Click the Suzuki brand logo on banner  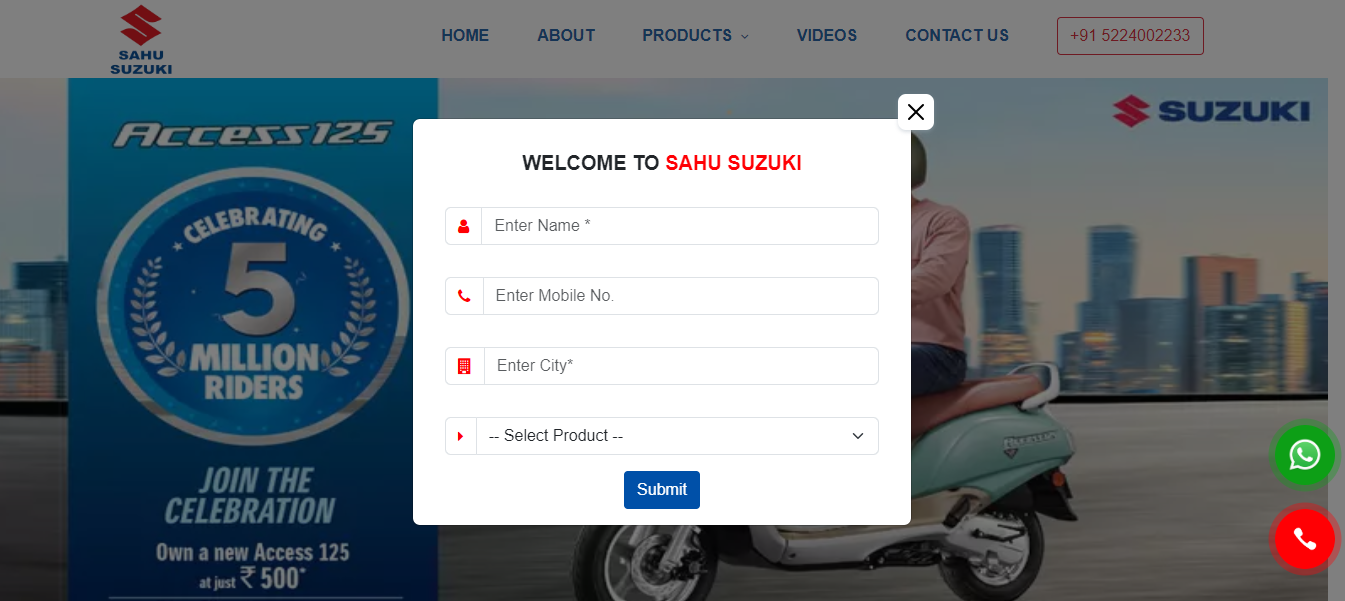coord(1211,111)
